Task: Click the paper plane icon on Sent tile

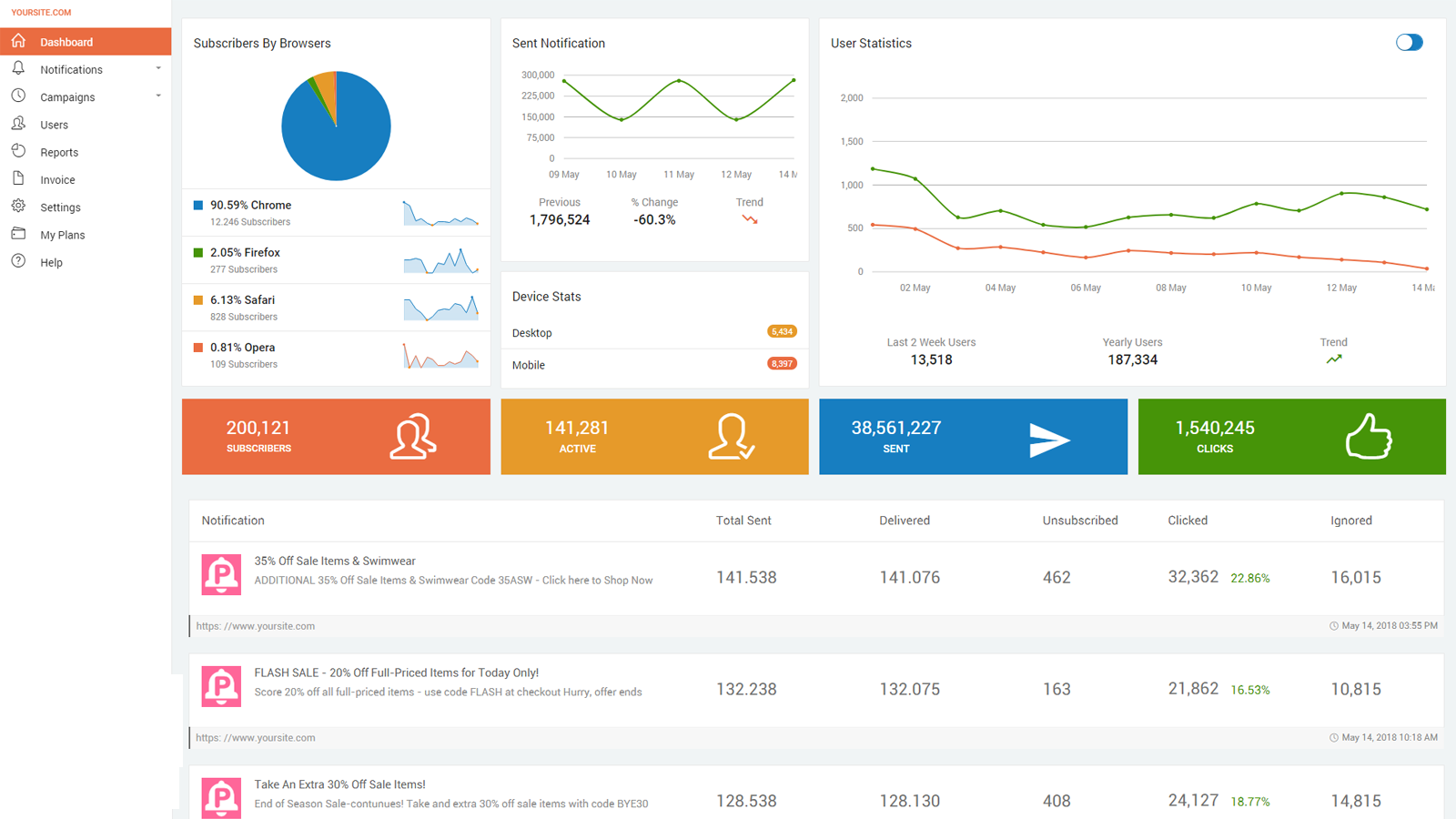Action: [1048, 440]
